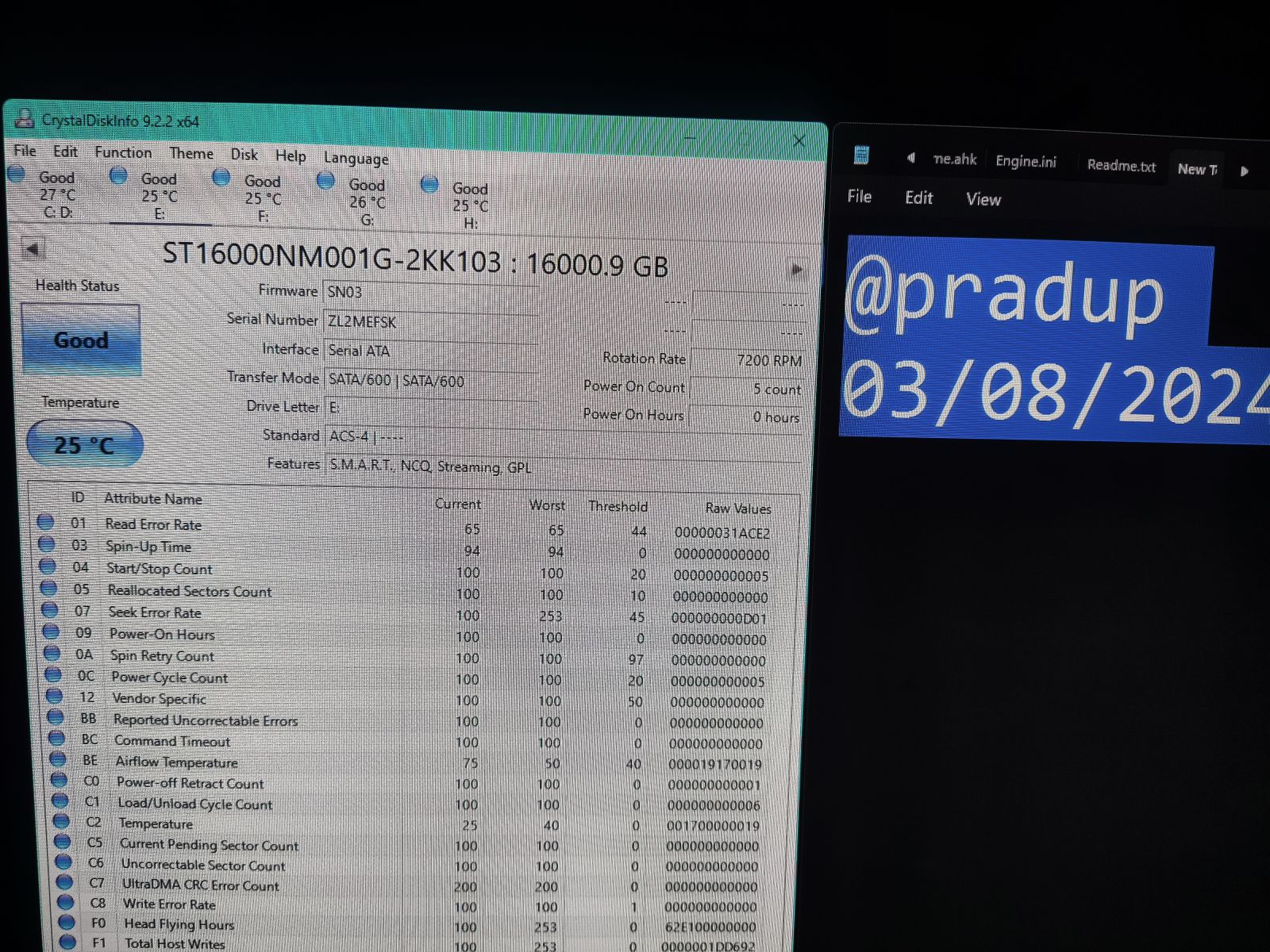This screenshot has width=1270, height=952.
Task: Click the Attribute Name column header
Action: [x=153, y=499]
